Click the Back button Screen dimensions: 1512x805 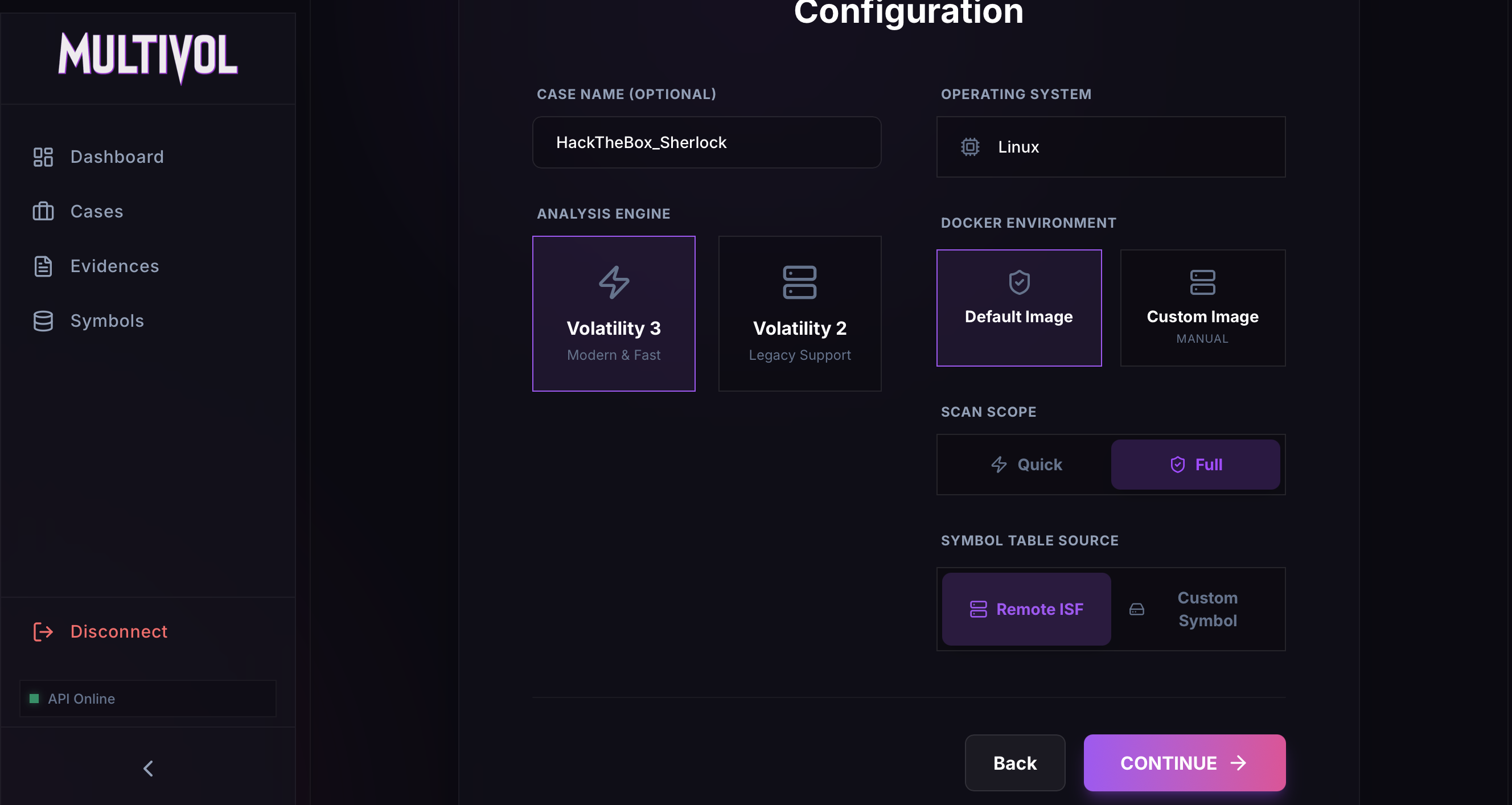(x=1014, y=763)
